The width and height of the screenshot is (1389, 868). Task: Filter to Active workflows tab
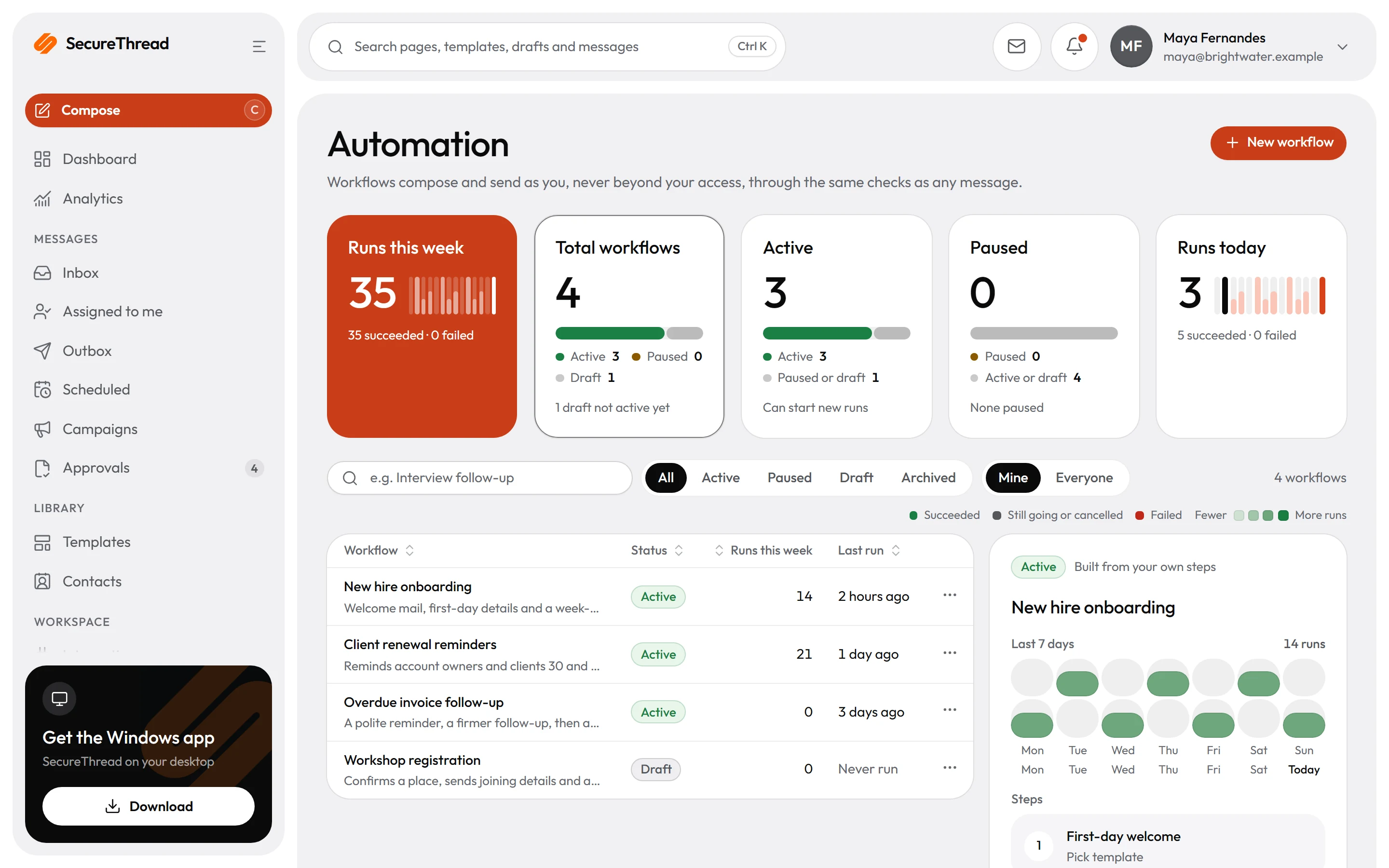click(x=721, y=477)
